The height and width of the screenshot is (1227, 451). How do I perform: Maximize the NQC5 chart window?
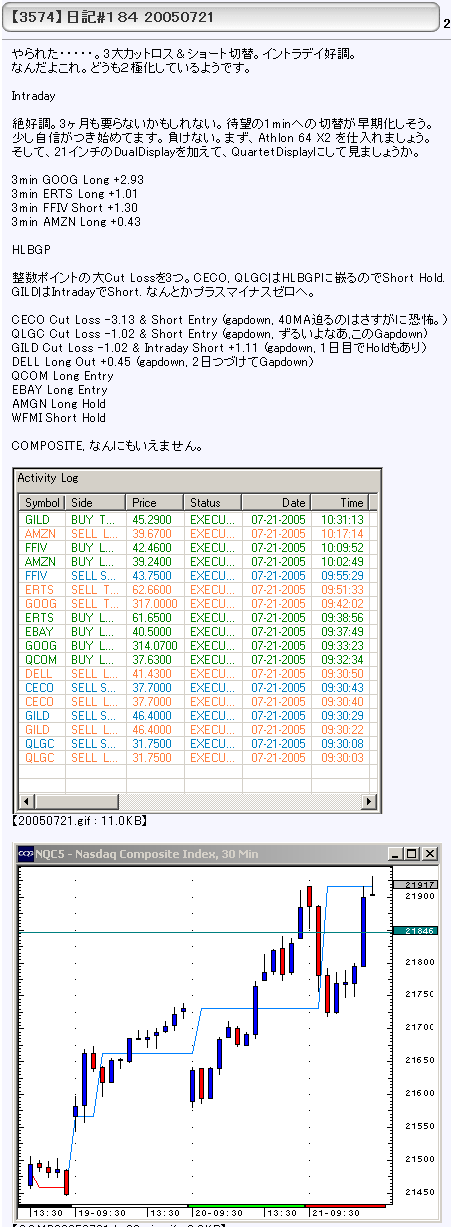pos(412,853)
